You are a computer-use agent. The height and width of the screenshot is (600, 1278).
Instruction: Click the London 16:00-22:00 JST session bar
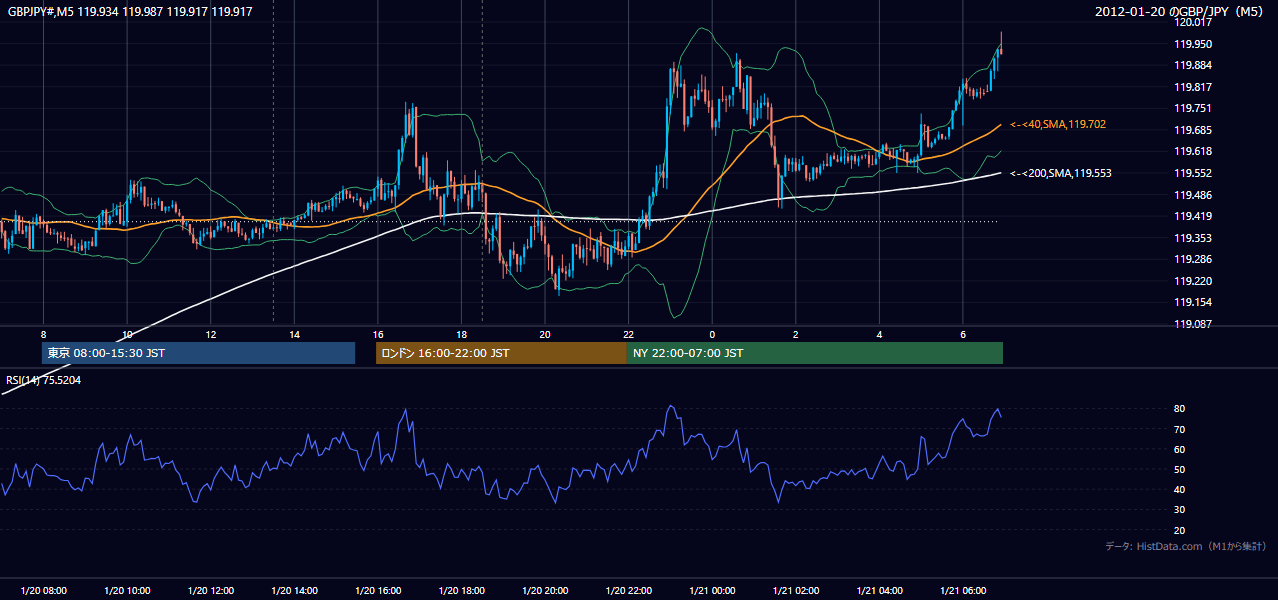click(x=501, y=353)
